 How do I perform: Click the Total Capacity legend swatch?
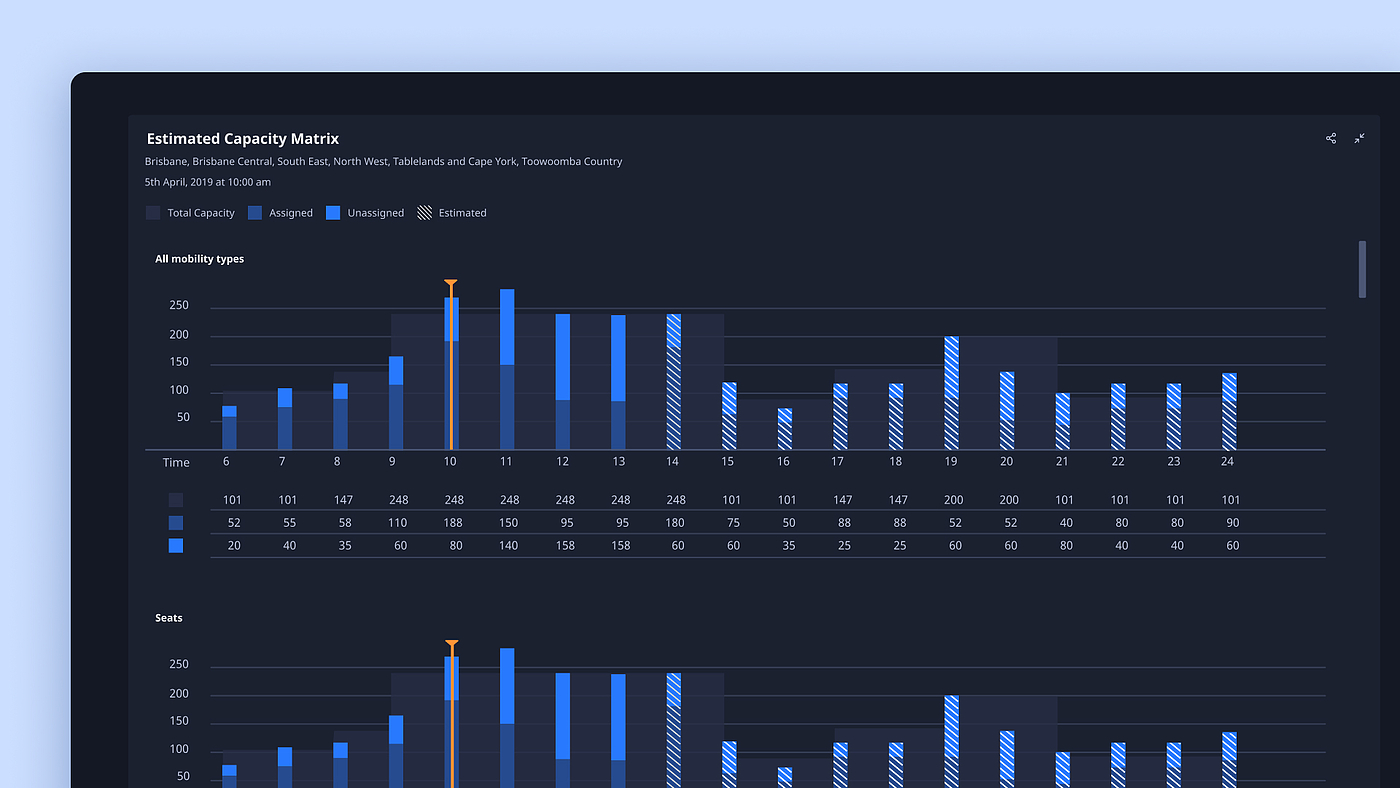(x=153, y=213)
